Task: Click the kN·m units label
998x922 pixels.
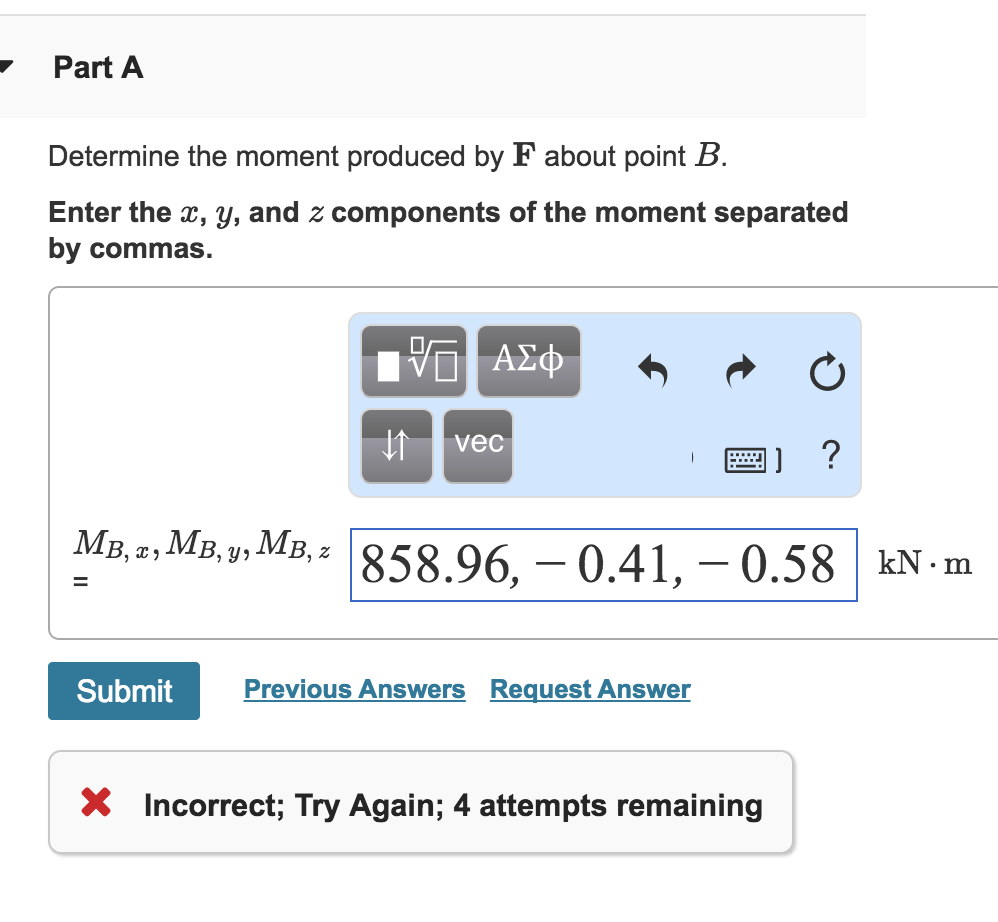Action: click(925, 564)
